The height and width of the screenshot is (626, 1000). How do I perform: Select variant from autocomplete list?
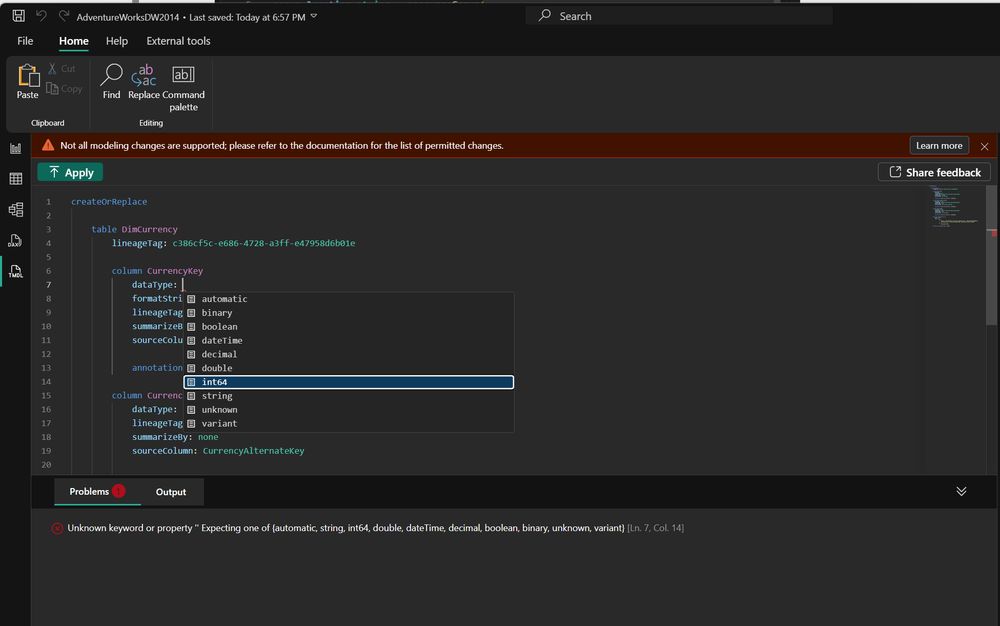[348, 423]
